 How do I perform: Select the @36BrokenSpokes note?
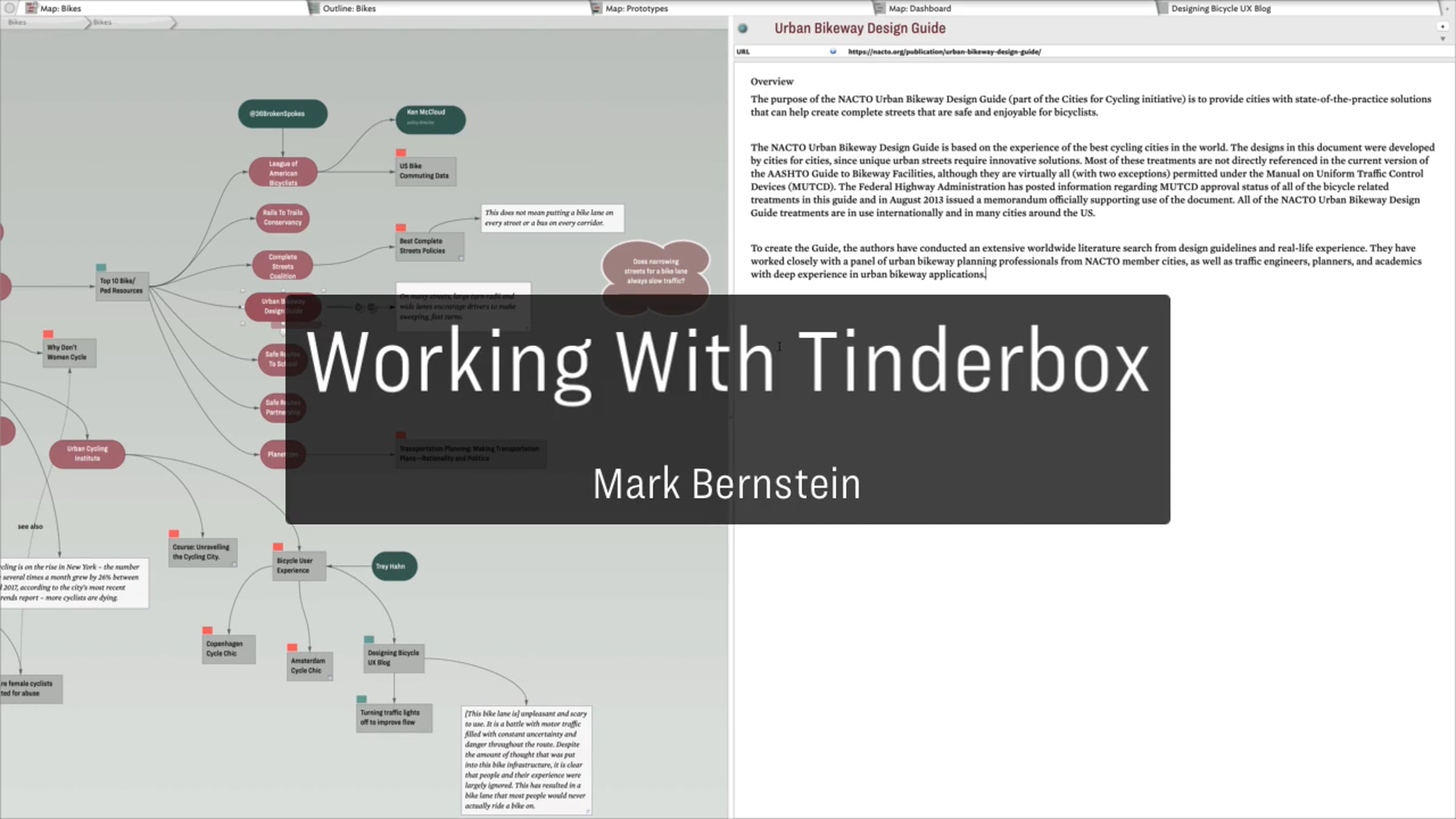283,113
